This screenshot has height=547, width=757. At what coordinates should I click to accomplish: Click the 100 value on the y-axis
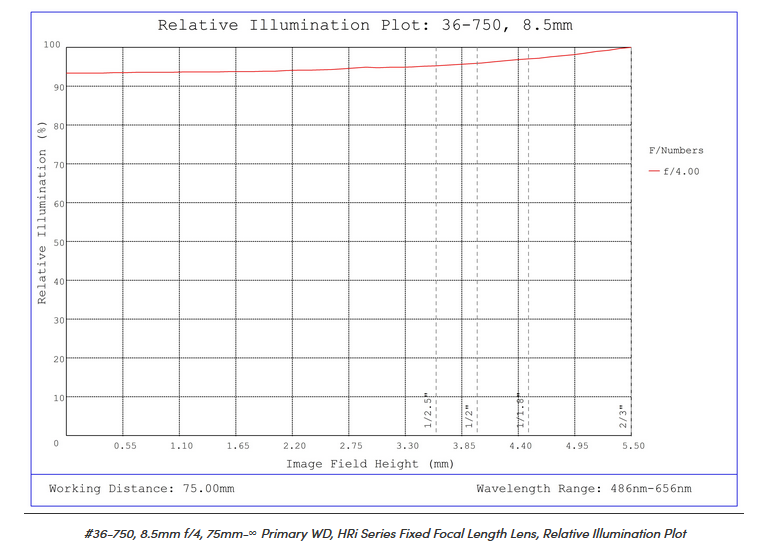(x=52, y=45)
